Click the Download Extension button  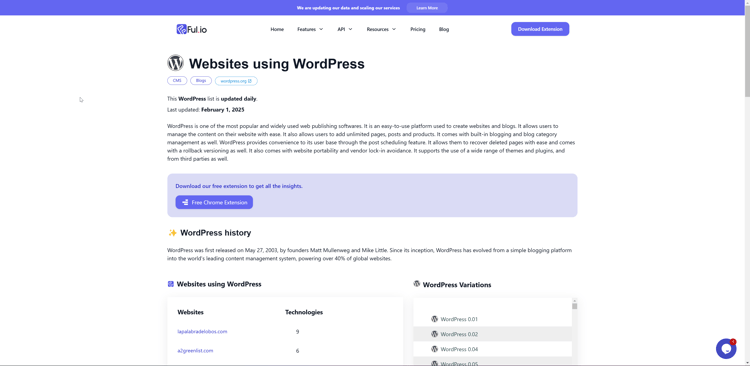click(x=540, y=29)
